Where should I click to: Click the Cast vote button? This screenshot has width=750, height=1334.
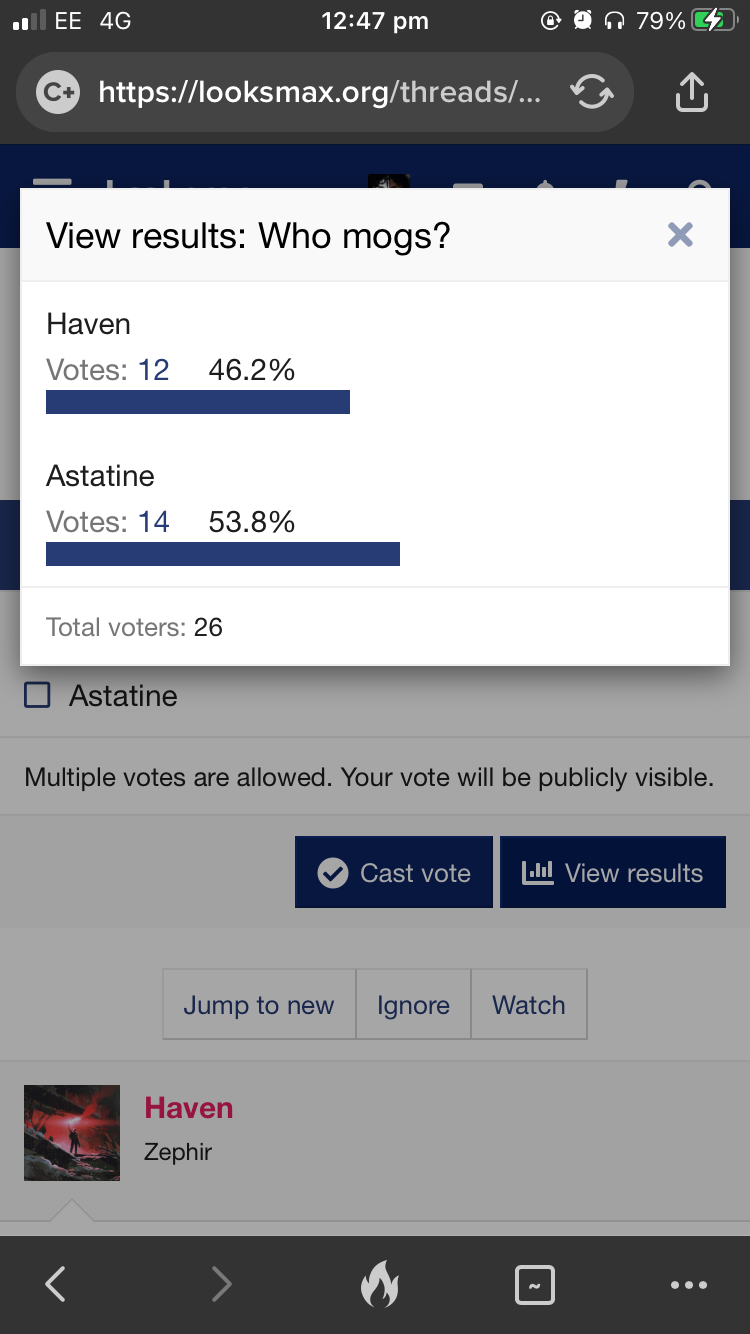click(394, 872)
